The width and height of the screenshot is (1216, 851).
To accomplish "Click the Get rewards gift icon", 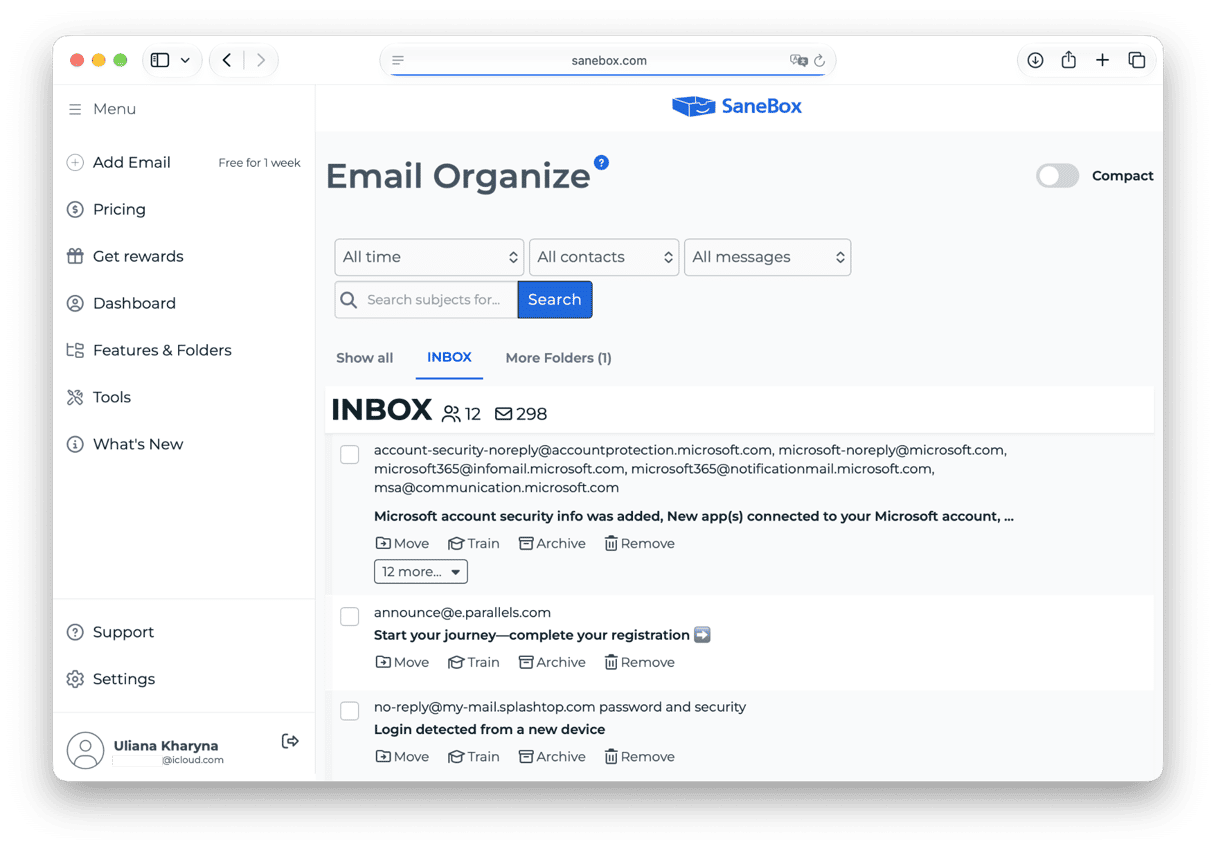I will [75, 256].
